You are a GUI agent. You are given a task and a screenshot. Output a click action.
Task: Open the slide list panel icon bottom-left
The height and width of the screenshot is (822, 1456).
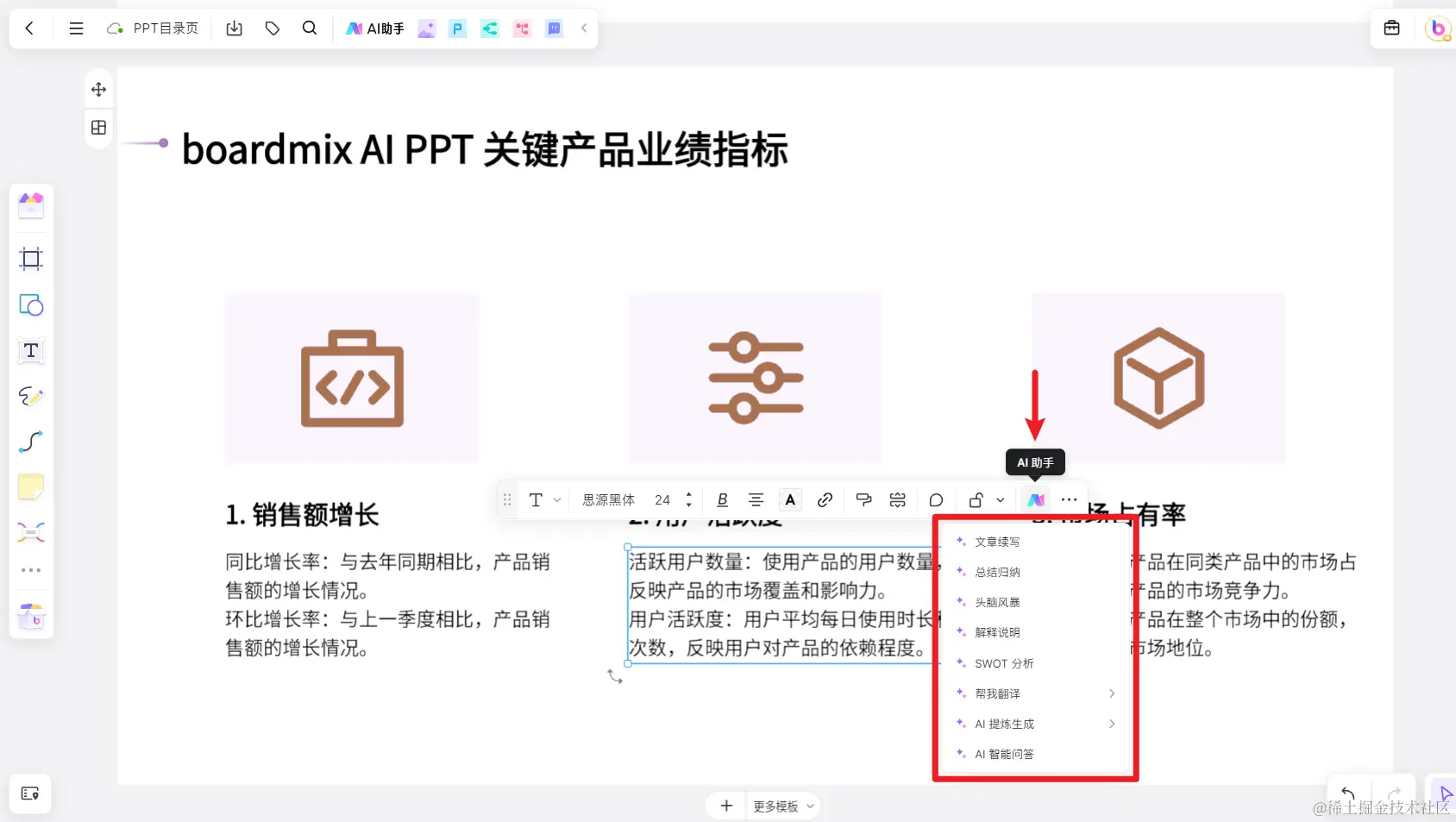click(x=30, y=794)
